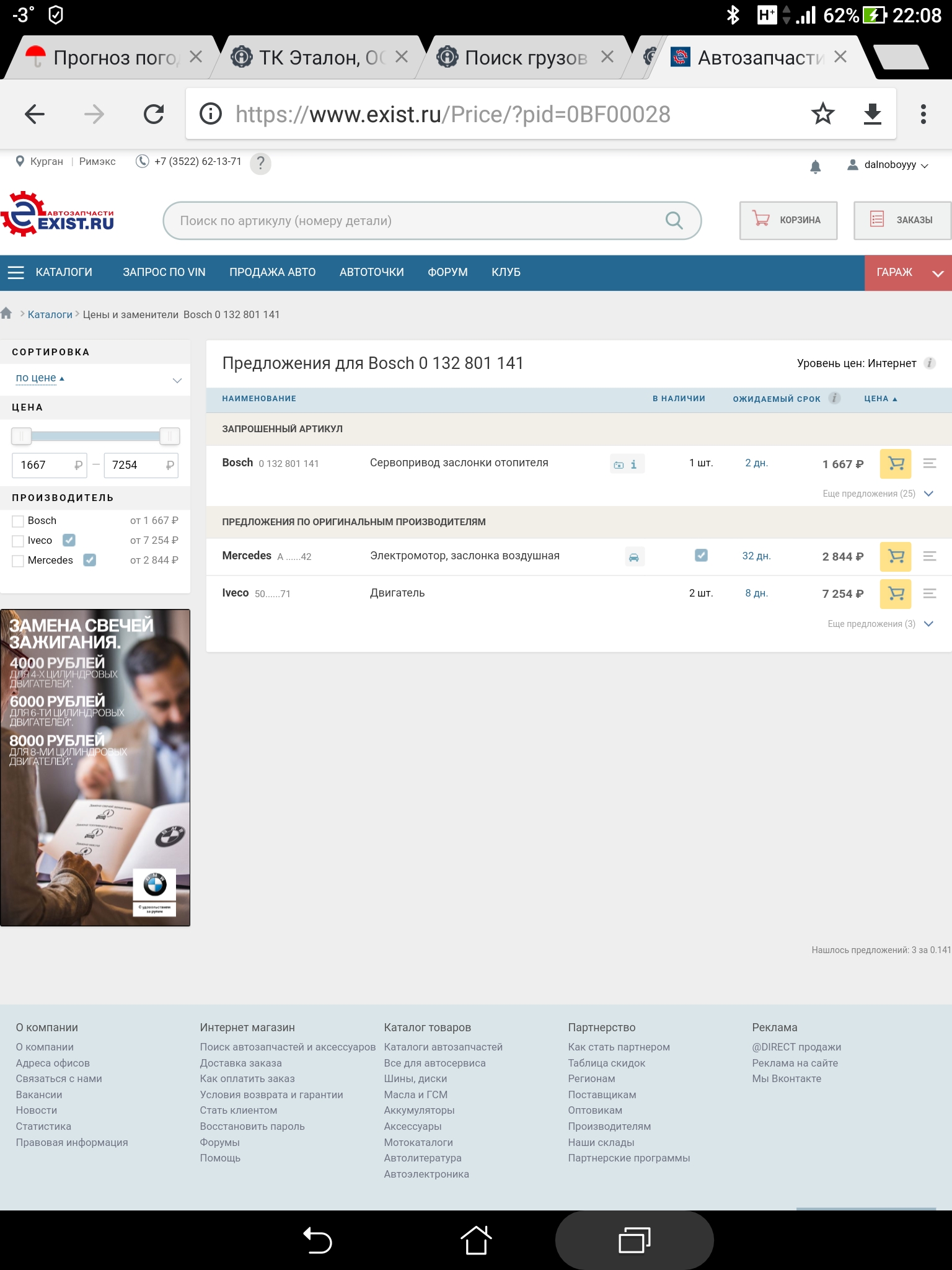Add Iveco Двигатель to cart
This screenshot has width=952, height=1270.
(x=896, y=593)
